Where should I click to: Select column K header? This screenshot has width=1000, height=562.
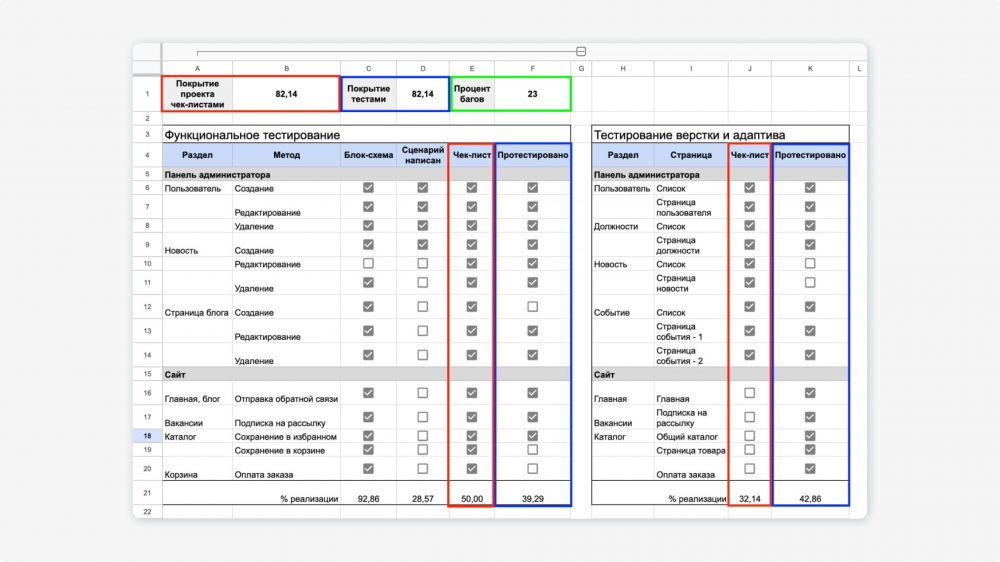810,68
